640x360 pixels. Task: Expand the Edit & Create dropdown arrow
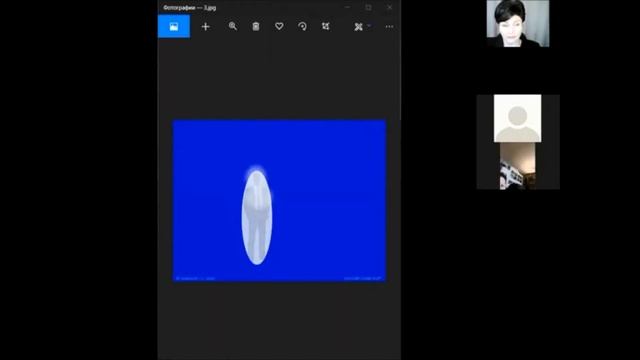coord(369,26)
